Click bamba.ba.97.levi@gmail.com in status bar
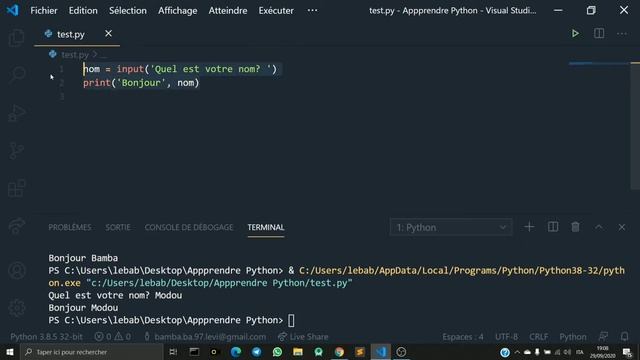 click(x=205, y=337)
